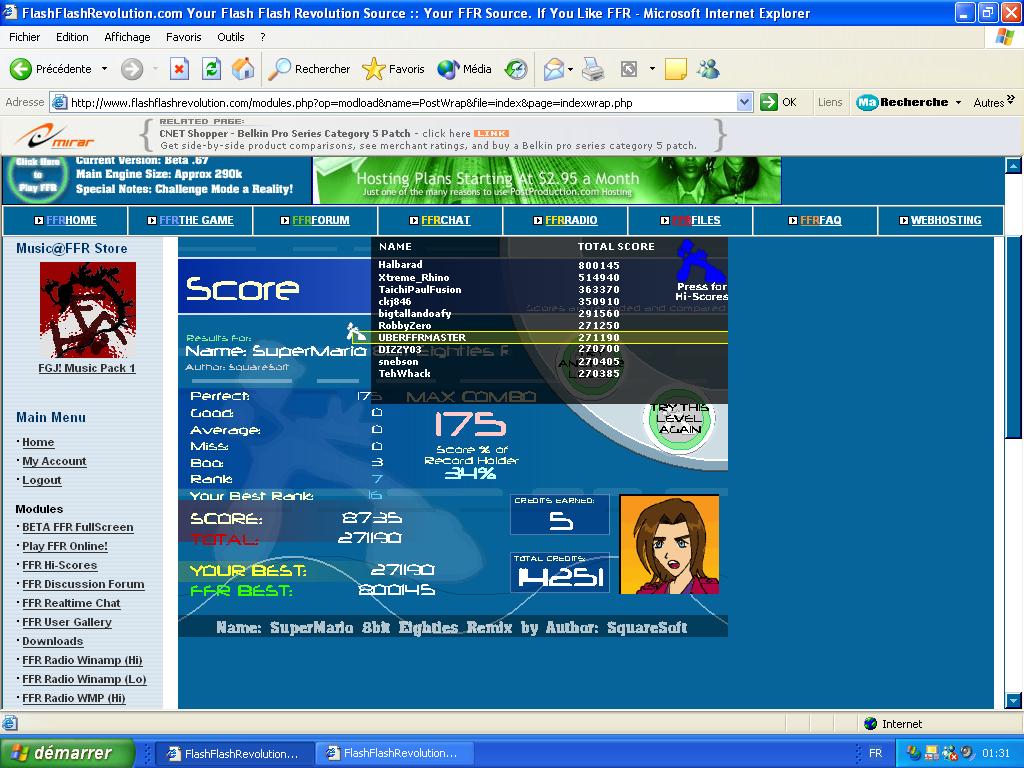Print the page with the printer icon
This screenshot has height=768, width=1024.
point(593,69)
